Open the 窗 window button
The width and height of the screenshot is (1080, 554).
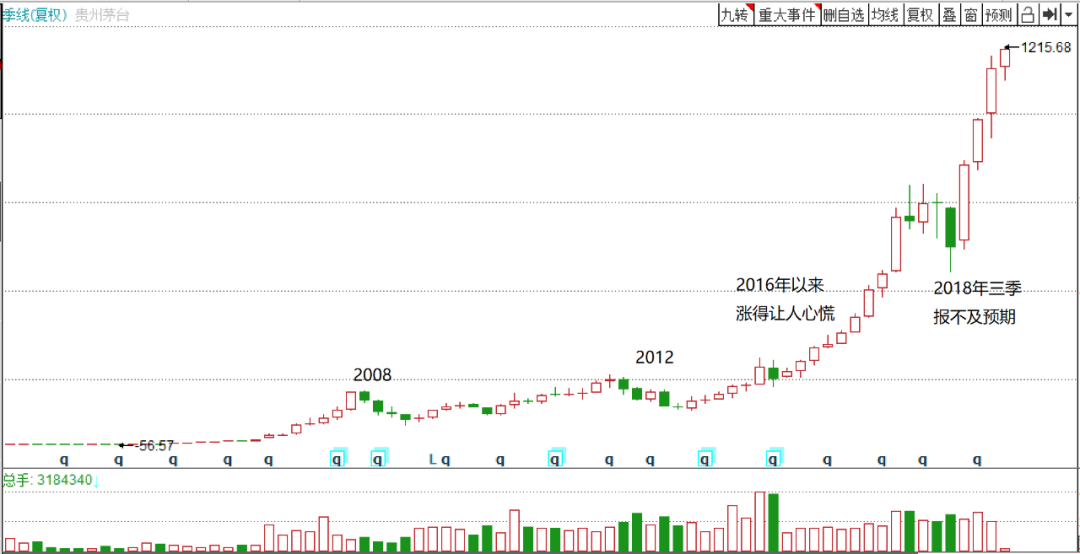[x=970, y=14]
